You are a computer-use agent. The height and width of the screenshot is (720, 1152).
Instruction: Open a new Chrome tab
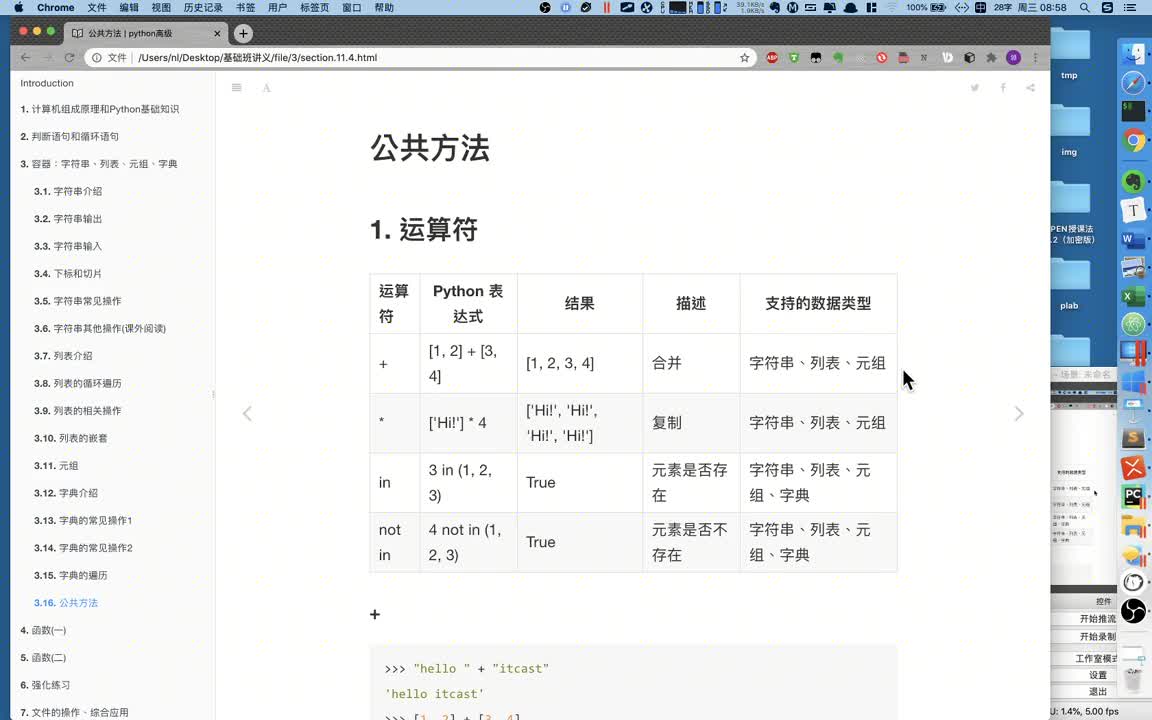coord(243,33)
